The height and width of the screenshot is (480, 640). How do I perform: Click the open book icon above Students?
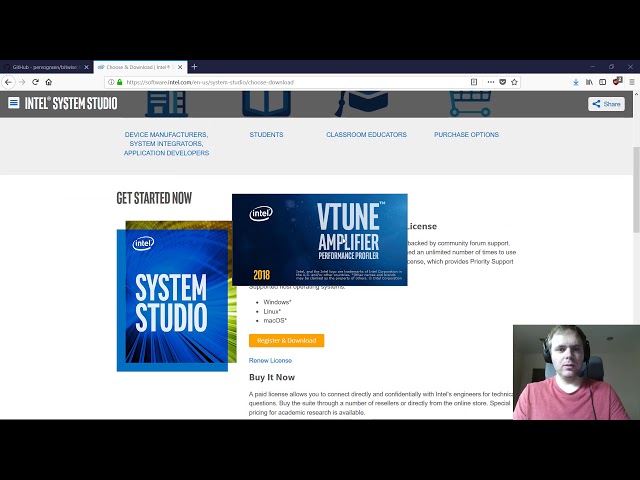click(x=266, y=104)
